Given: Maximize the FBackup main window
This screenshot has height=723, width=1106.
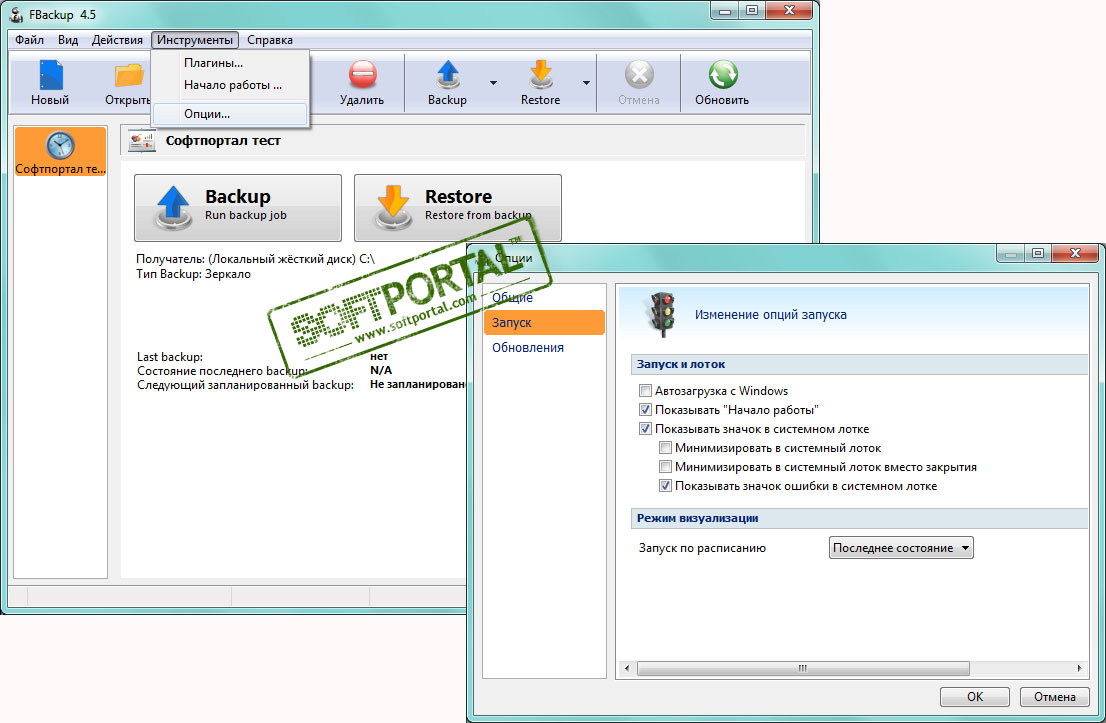Looking at the screenshot, I should pos(752,10).
